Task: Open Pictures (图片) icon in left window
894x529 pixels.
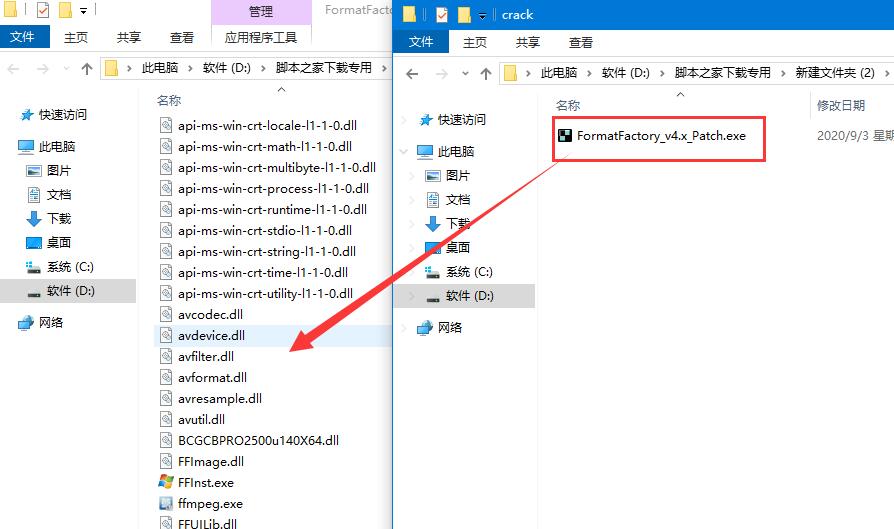Action: pyautogui.click(x=34, y=170)
